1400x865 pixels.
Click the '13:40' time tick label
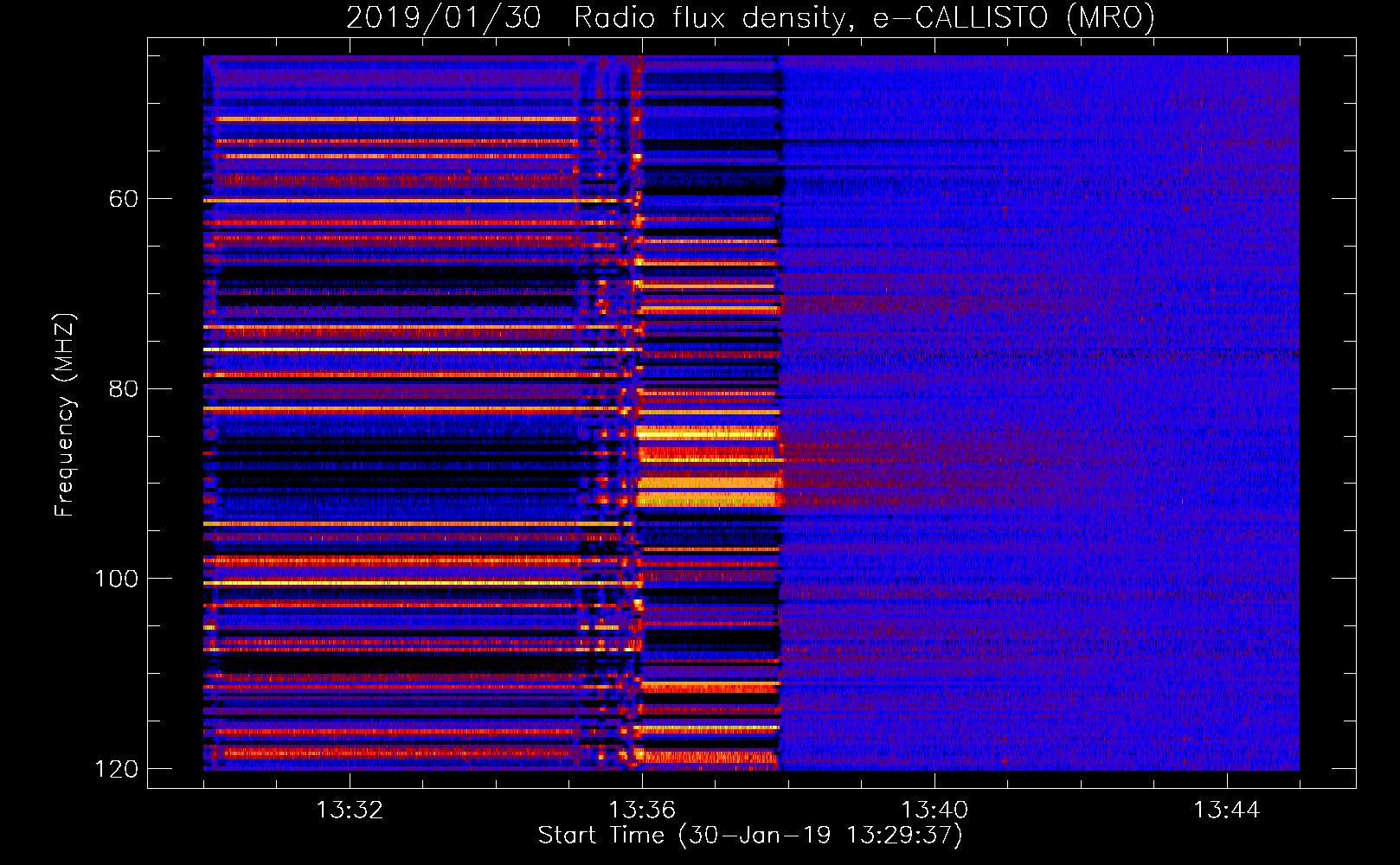(x=934, y=811)
